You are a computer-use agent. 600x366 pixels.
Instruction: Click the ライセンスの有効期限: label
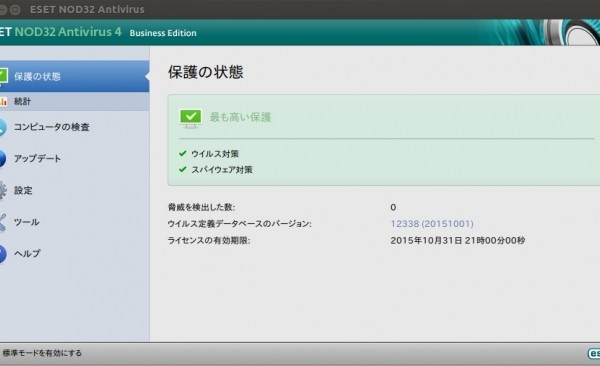tap(209, 240)
